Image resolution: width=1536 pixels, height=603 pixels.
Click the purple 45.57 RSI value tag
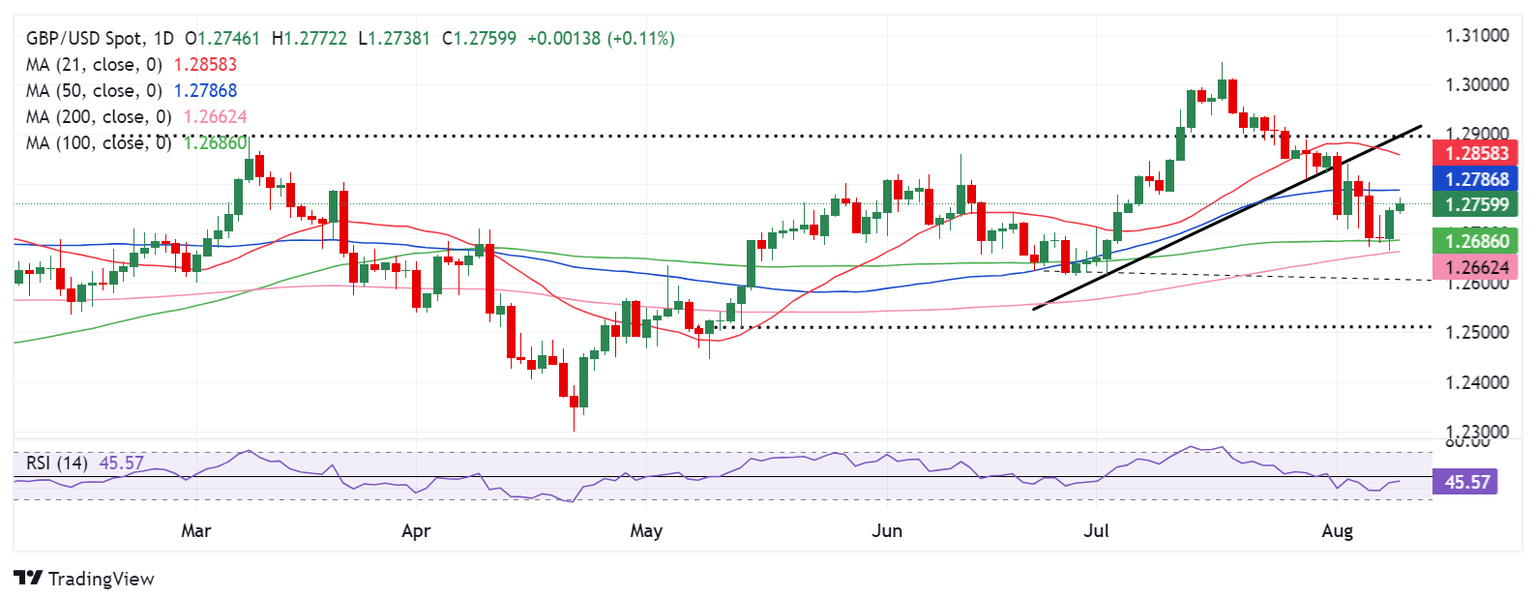pos(1476,483)
